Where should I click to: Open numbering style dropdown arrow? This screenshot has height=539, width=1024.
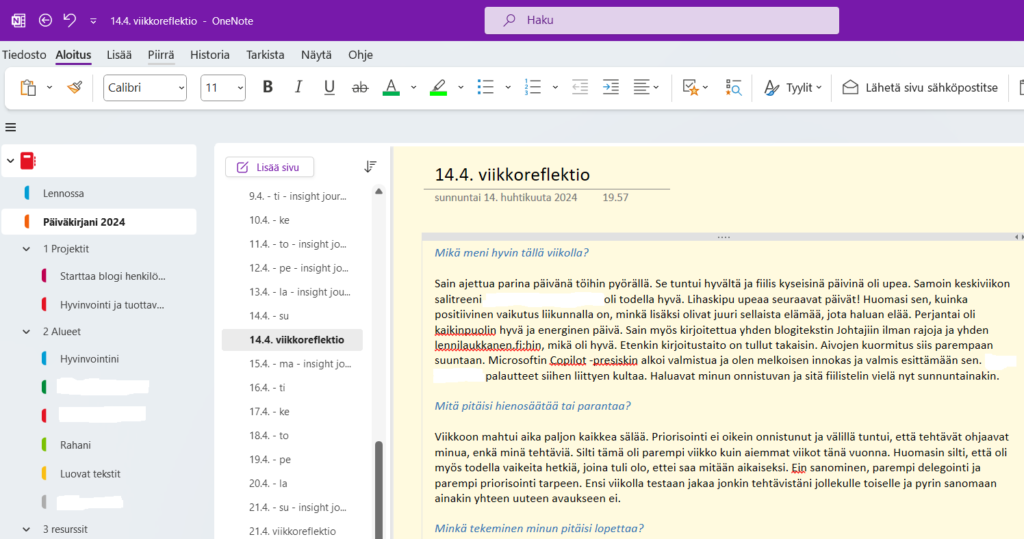[x=555, y=88]
